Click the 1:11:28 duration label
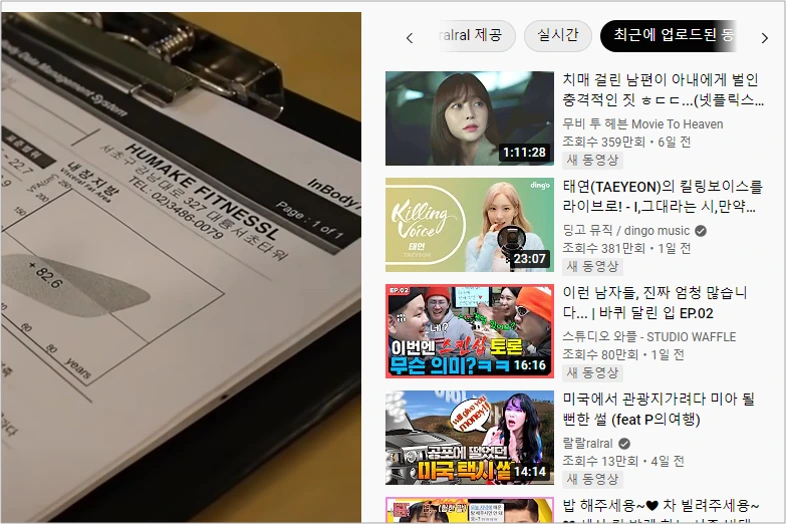The width and height of the screenshot is (786, 524). pos(524,152)
